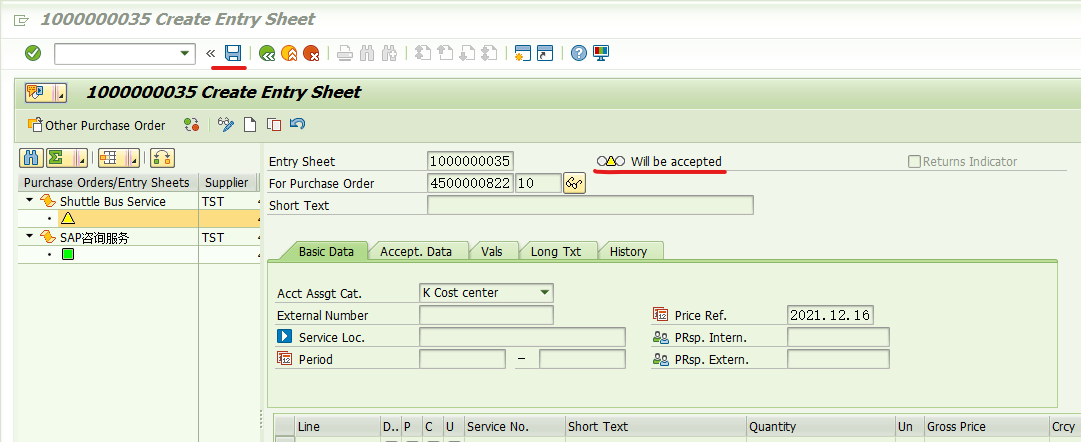Click the blue Service Loc. arrow icon
Image resolution: width=1081 pixels, height=442 pixels.
[285, 337]
